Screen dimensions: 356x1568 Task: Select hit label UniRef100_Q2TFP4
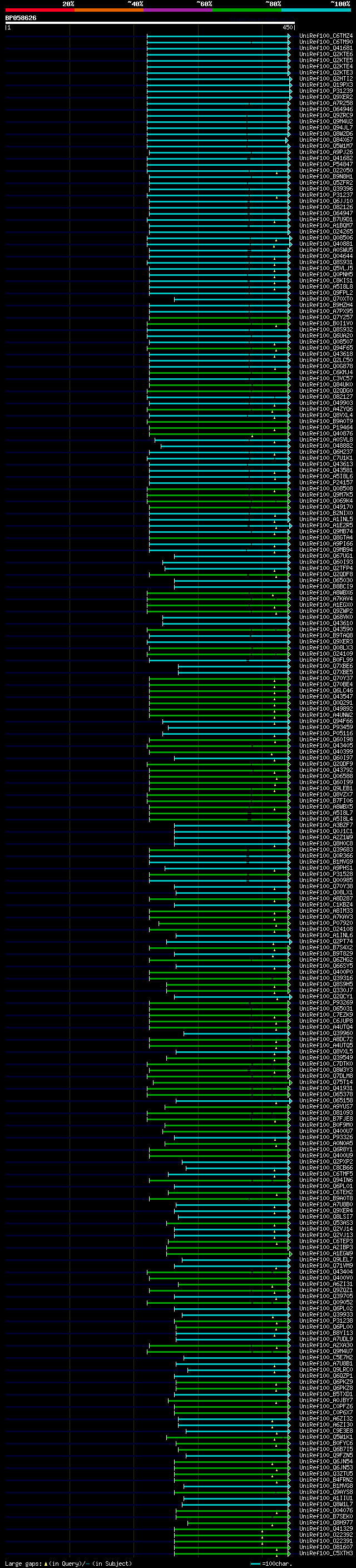tap(325, 568)
